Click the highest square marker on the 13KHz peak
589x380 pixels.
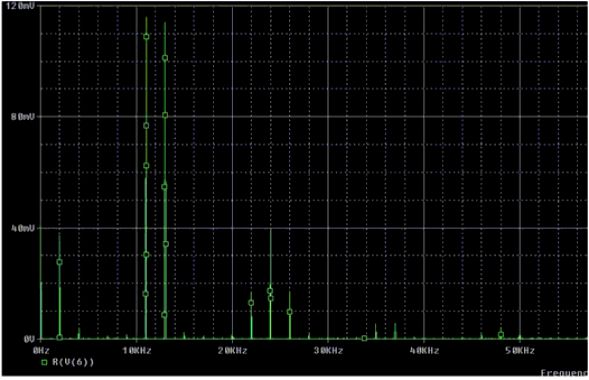(x=165, y=58)
